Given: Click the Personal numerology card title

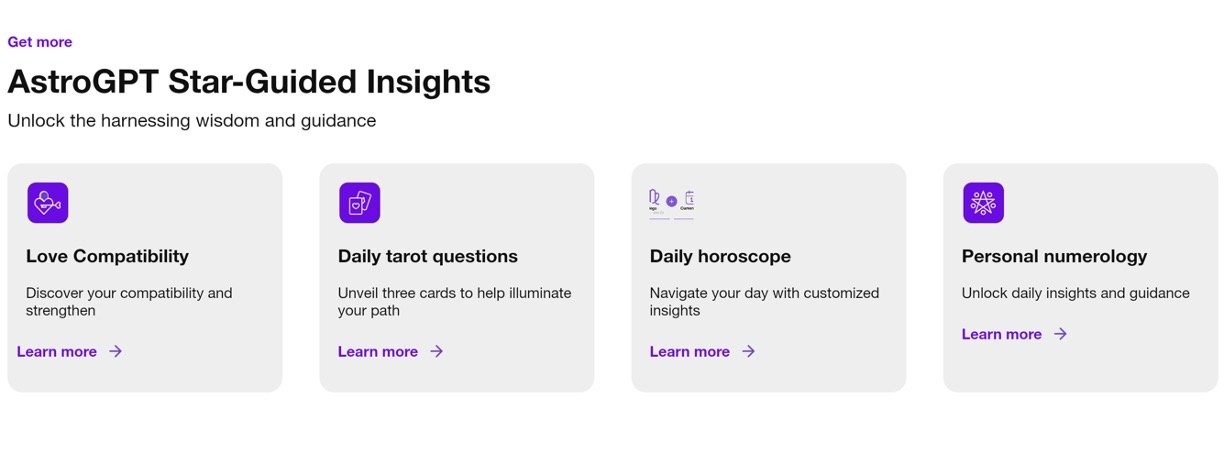Looking at the screenshot, I should (1054, 256).
